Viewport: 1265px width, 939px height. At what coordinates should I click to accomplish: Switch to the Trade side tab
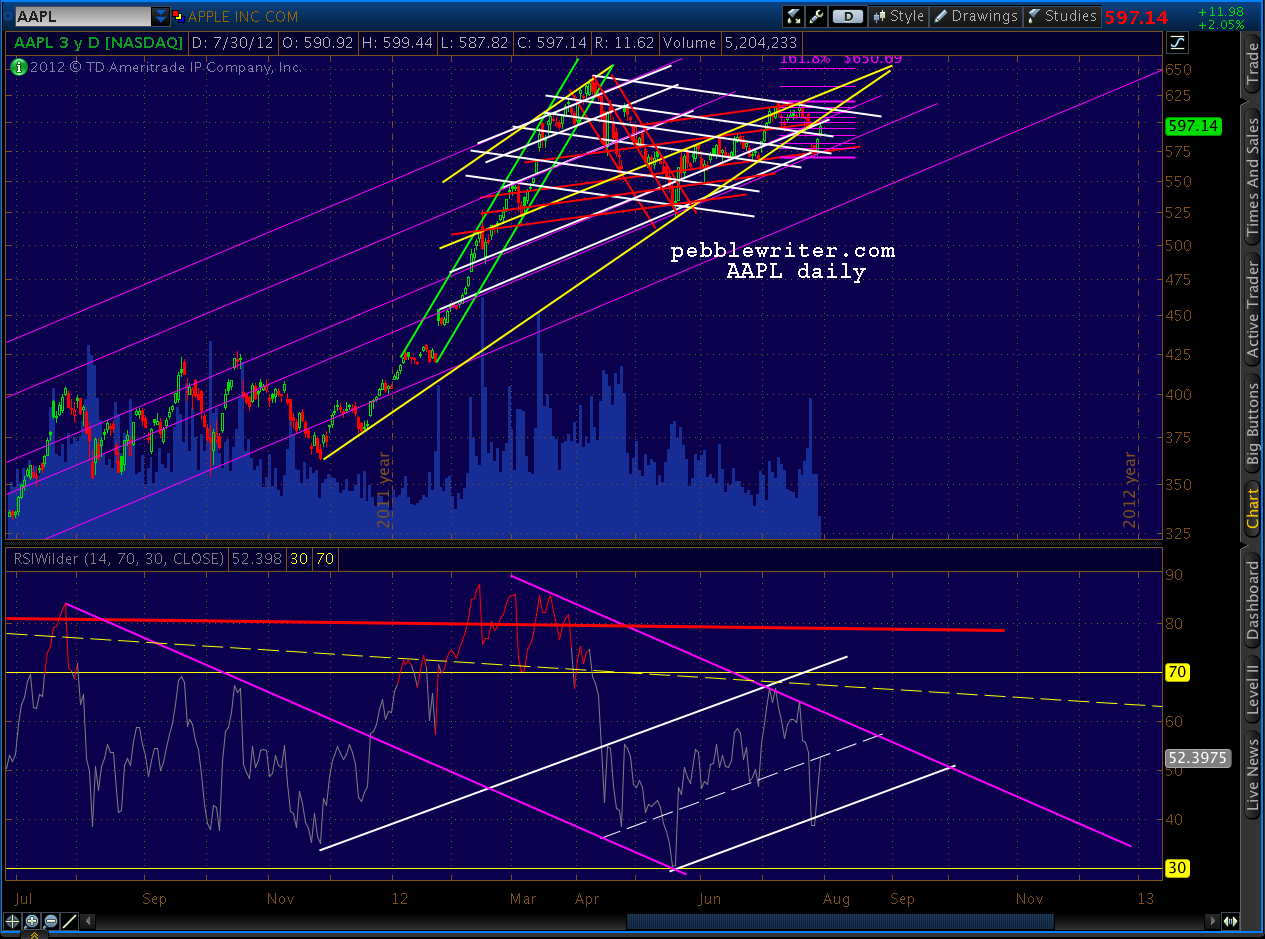[x=1252, y=65]
